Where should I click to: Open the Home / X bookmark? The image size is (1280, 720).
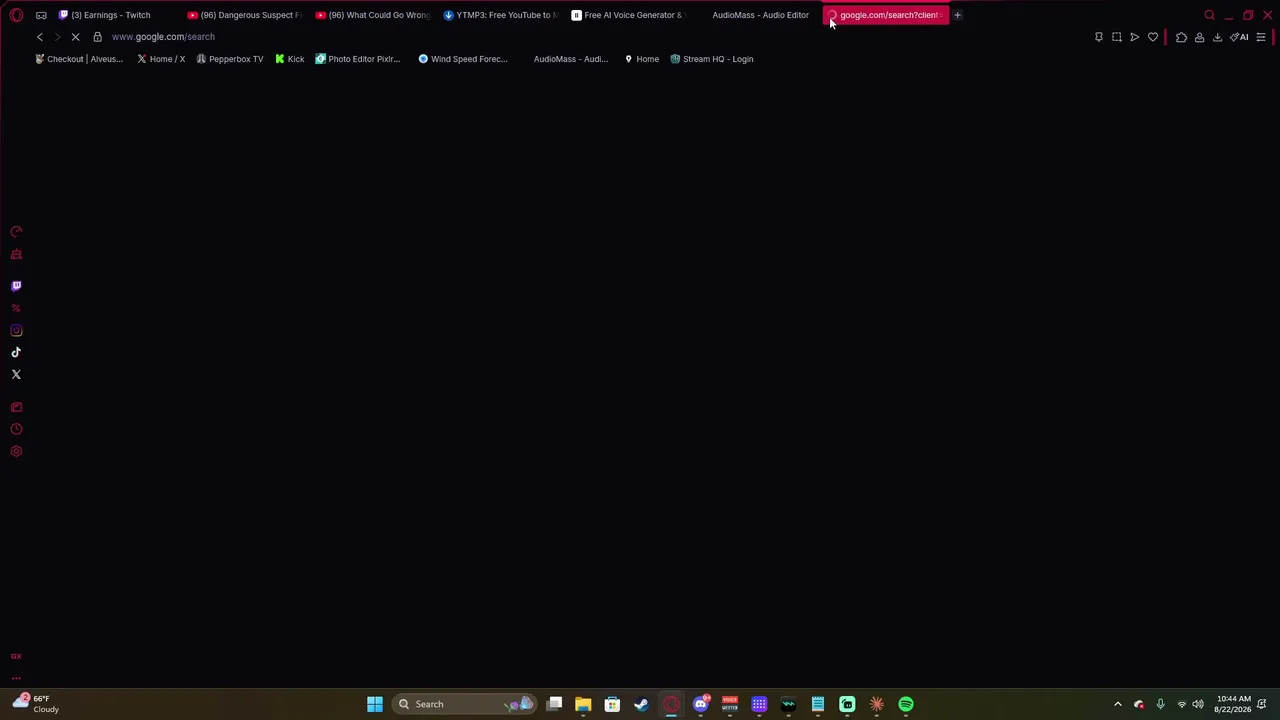(x=161, y=59)
